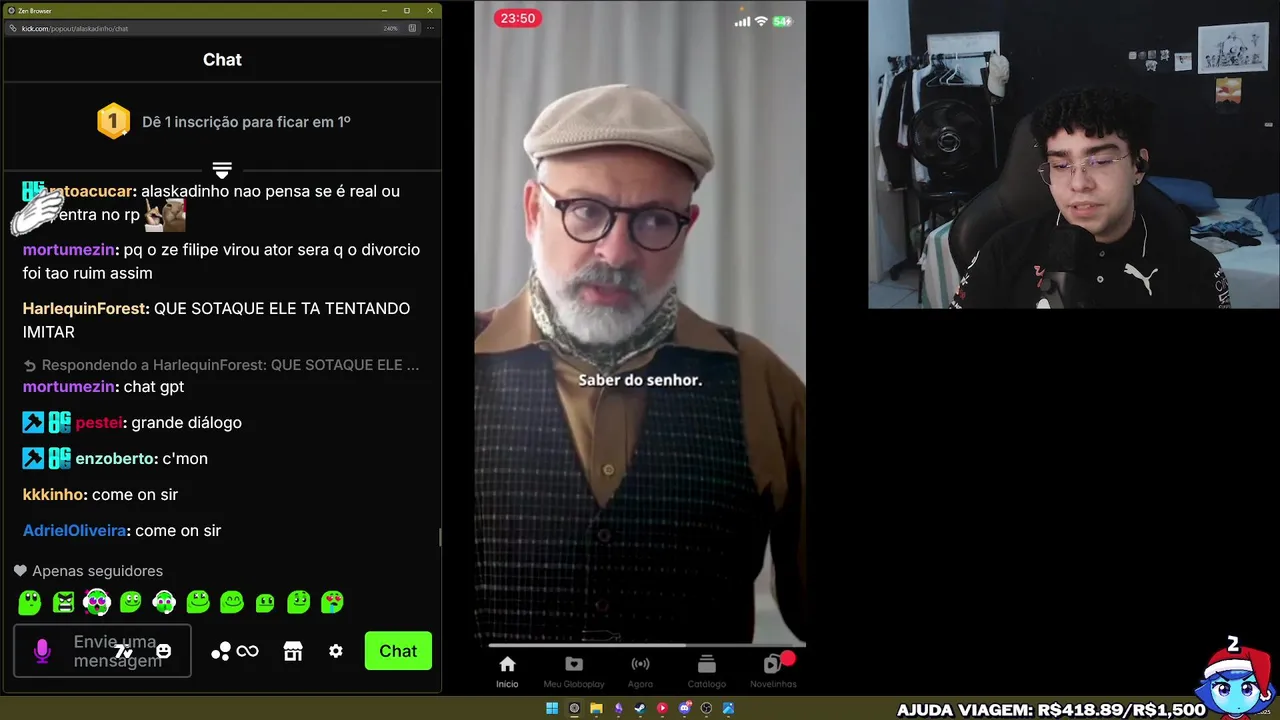This screenshot has height=720, width=1280.
Task: Click 'Respondendo a HarlequinForest' reply reference
Action: pyautogui.click(x=221, y=365)
